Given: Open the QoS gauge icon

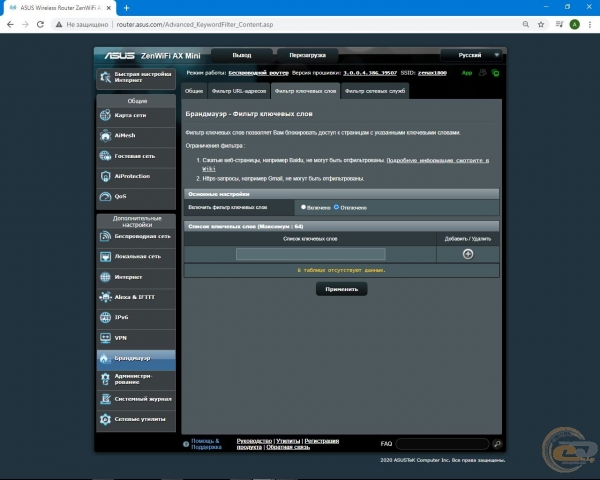Looking at the screenshot, I should click(x=105, y=196).
